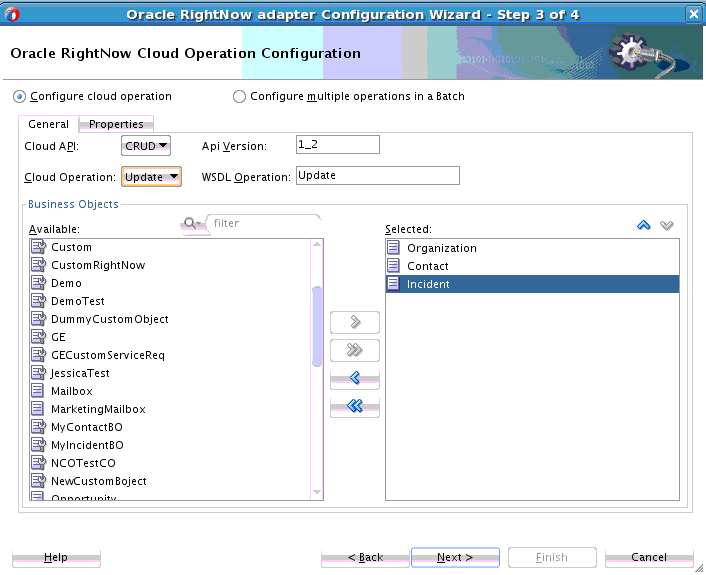Select Configure multiple operations in a Batch

(239, 96)
